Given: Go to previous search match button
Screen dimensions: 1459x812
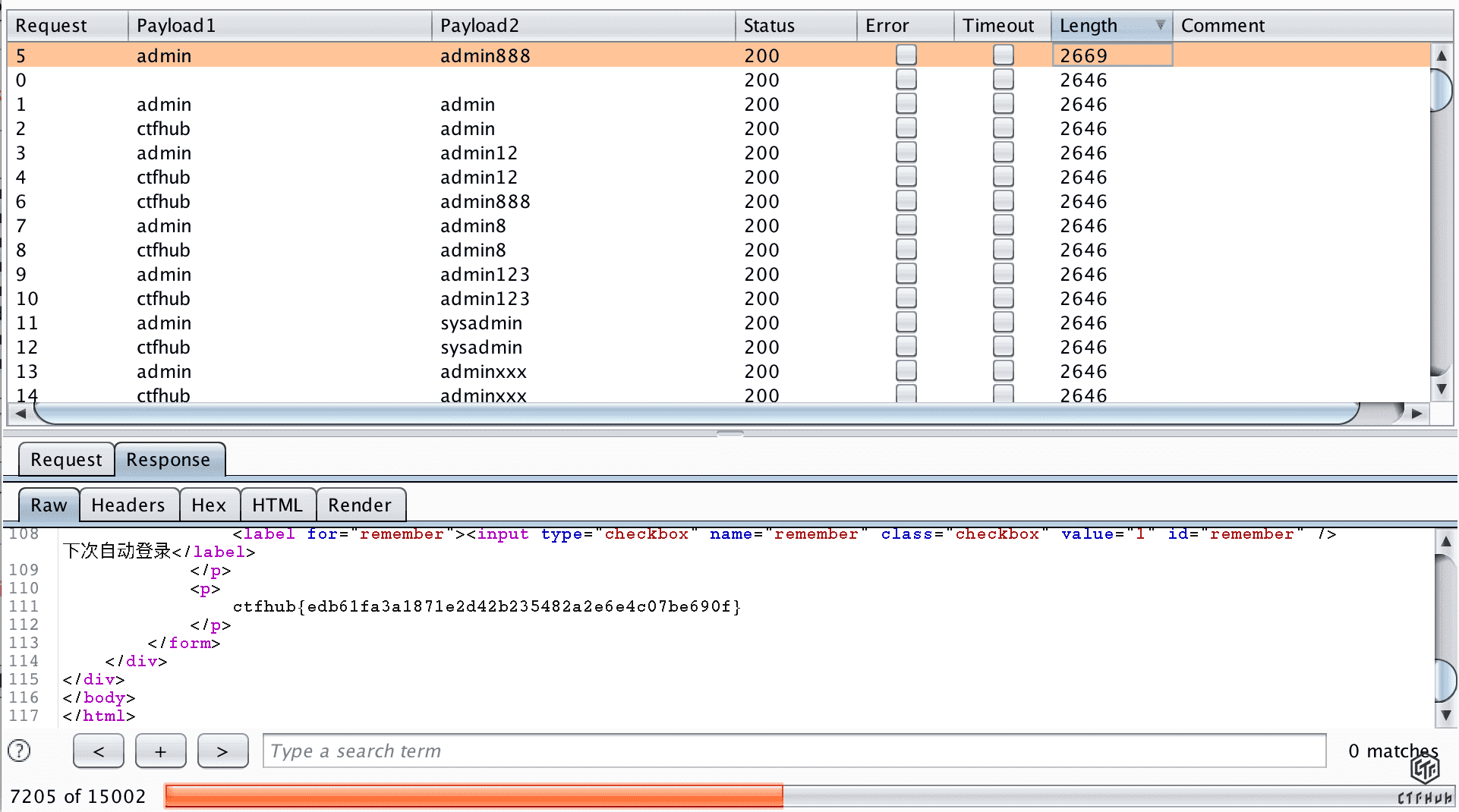Looking at the screenshot, I should pyautogui.click(x=99, y=751).
